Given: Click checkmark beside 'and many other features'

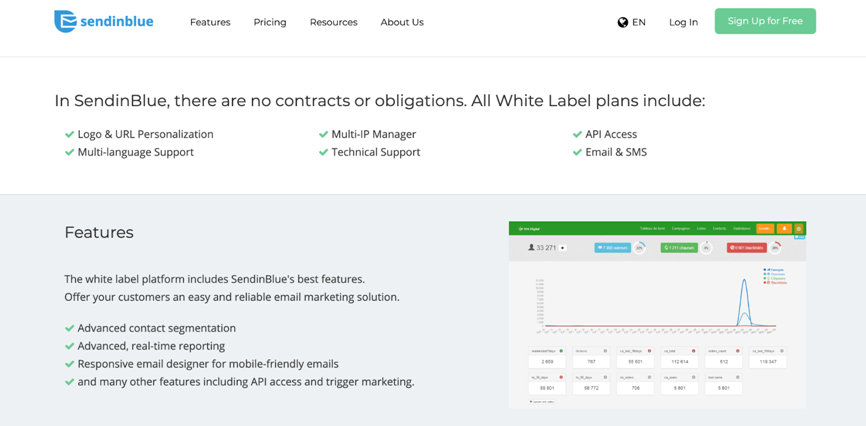Looking at the screenshot, I should click(70, 382).
